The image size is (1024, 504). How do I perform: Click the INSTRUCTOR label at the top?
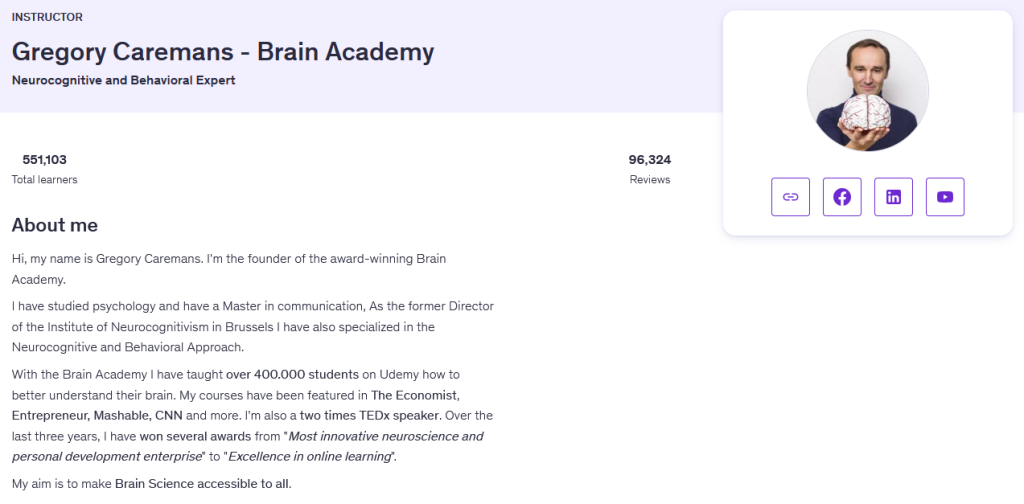point(47,17)
